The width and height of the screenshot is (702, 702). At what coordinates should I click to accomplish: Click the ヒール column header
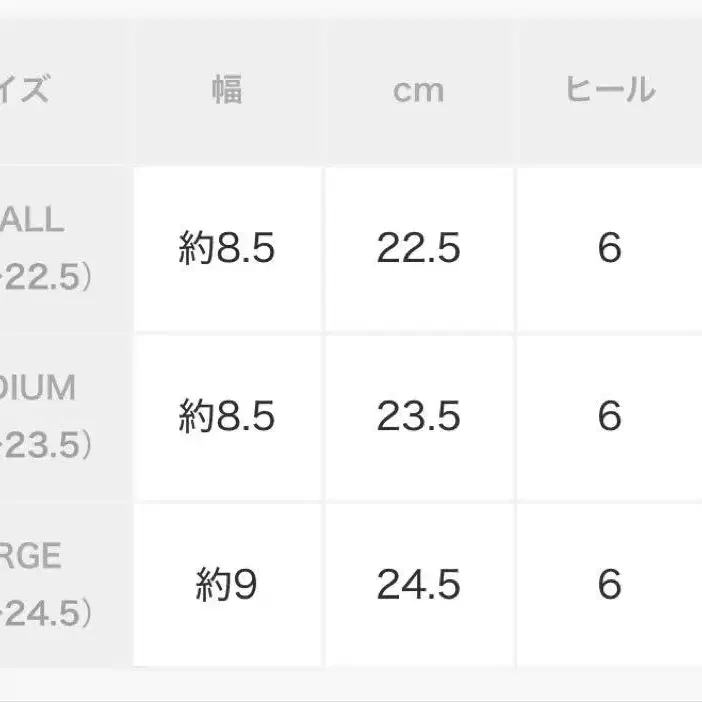pos(609,90)
